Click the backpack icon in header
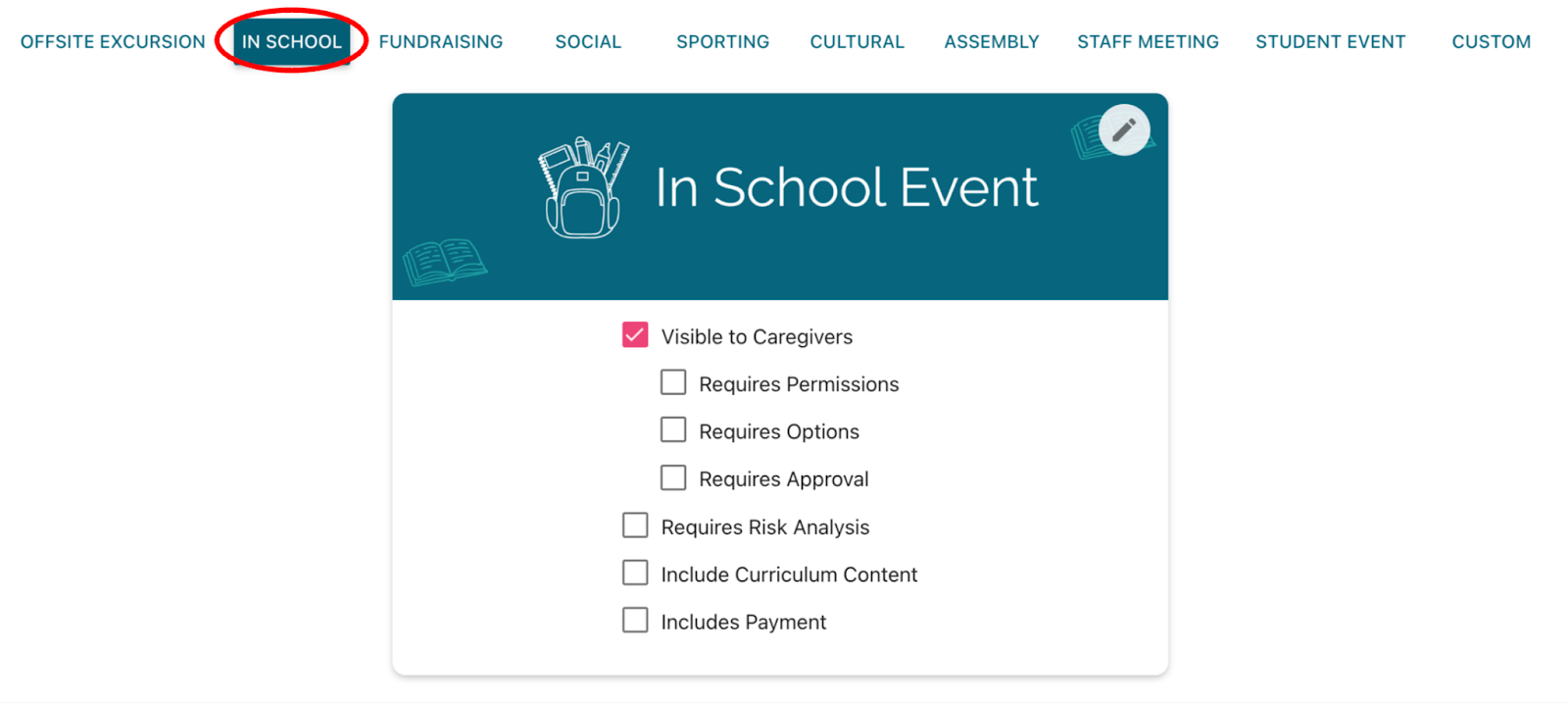The image size is (1568, 703). click(583, 187)
